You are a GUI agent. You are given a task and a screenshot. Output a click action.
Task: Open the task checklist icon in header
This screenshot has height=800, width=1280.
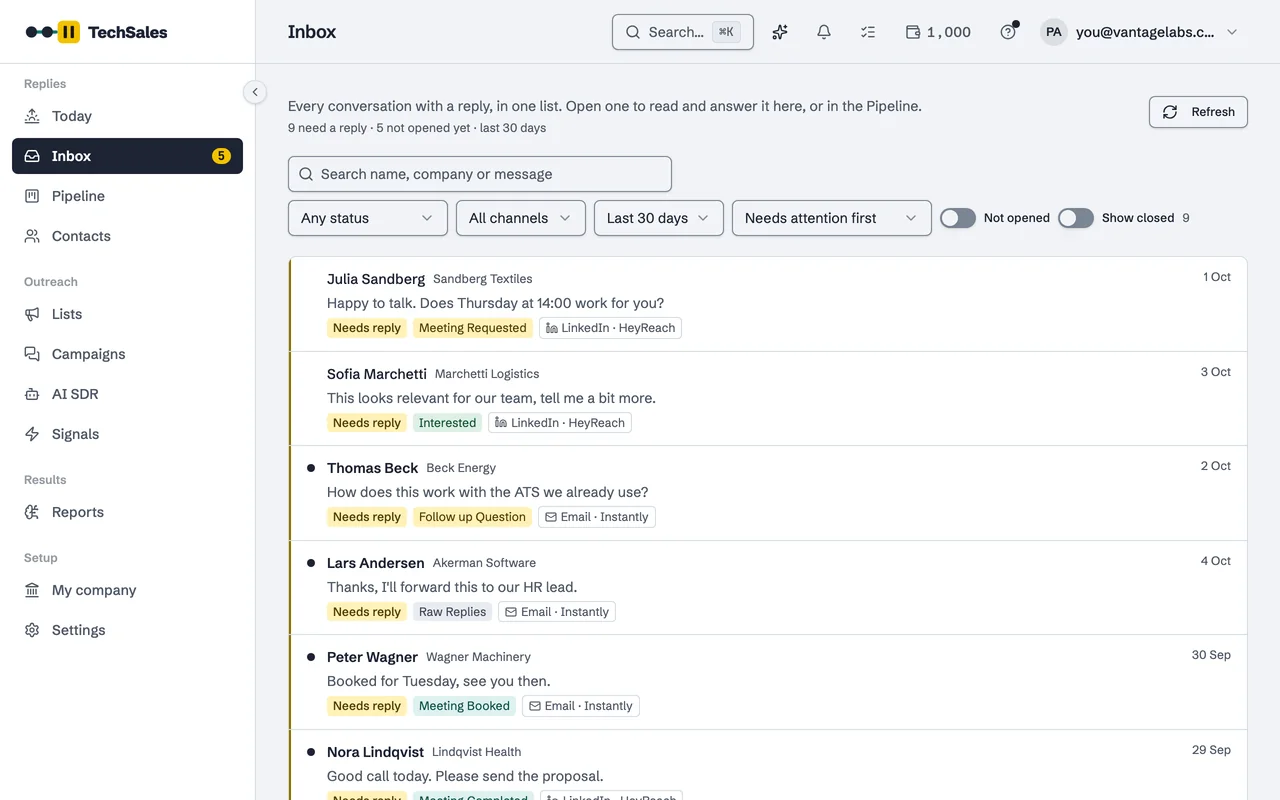[x=868, y=32]
